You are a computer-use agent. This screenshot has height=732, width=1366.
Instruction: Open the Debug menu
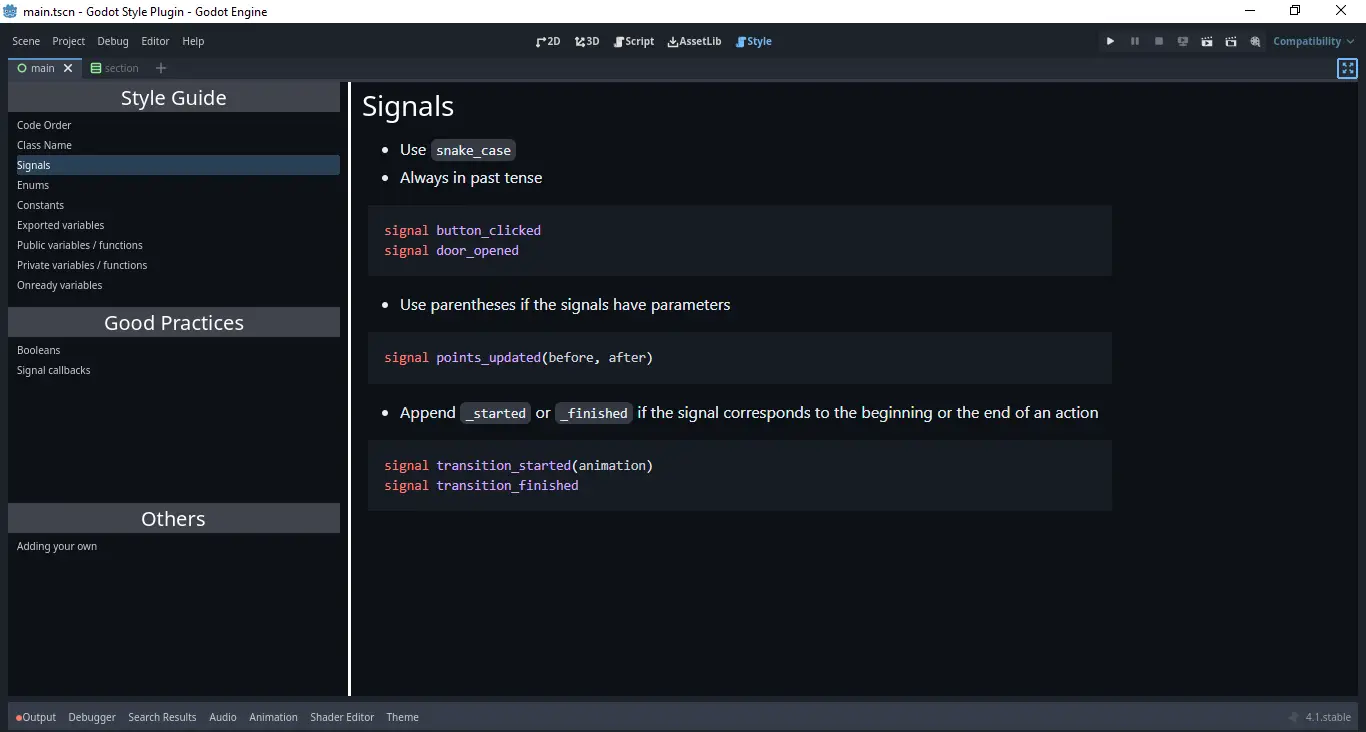(113, 41)
